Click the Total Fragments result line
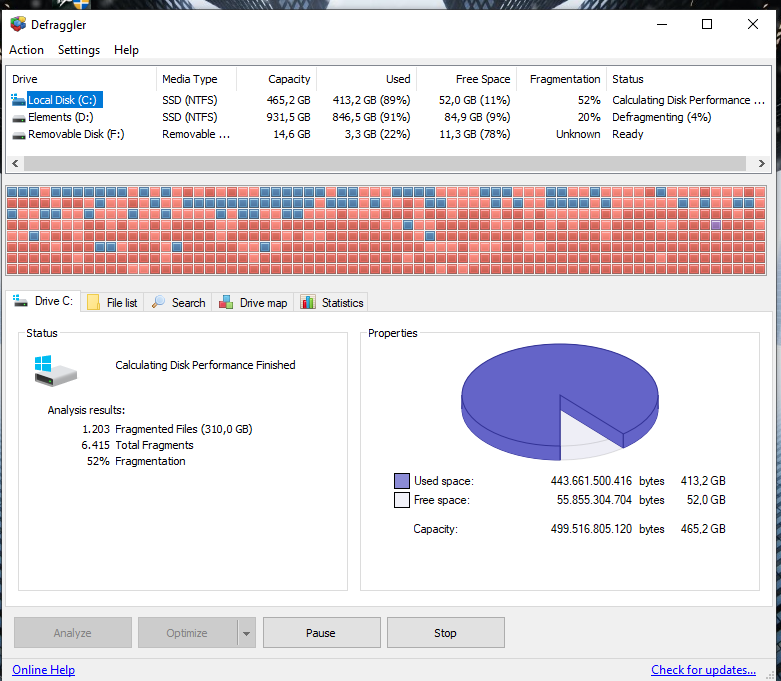 click(x=137, y=445)
